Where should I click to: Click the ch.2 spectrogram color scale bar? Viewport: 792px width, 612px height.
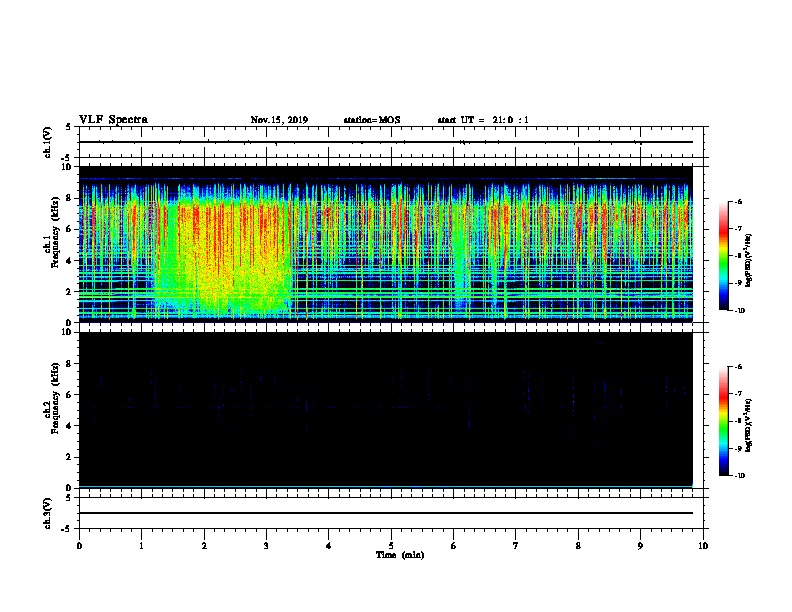pos(723,421)
